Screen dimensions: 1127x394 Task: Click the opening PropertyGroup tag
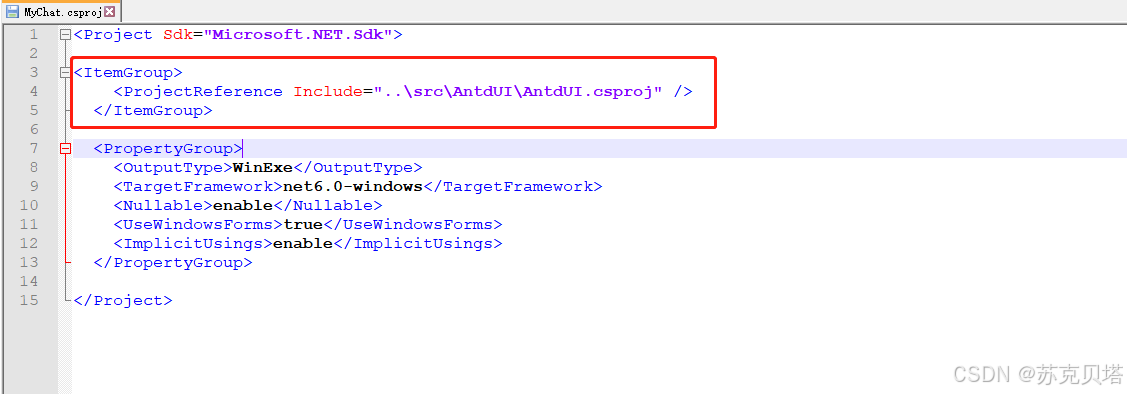point(168,149)
